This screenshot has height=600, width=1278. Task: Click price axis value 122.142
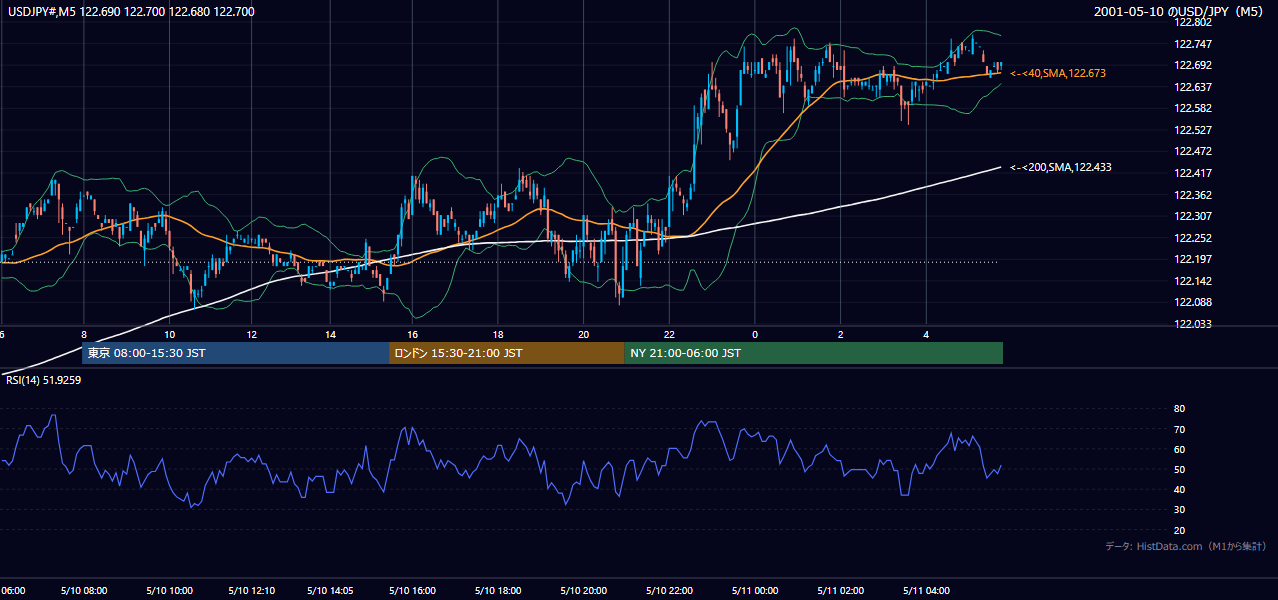pos(1195,281)
